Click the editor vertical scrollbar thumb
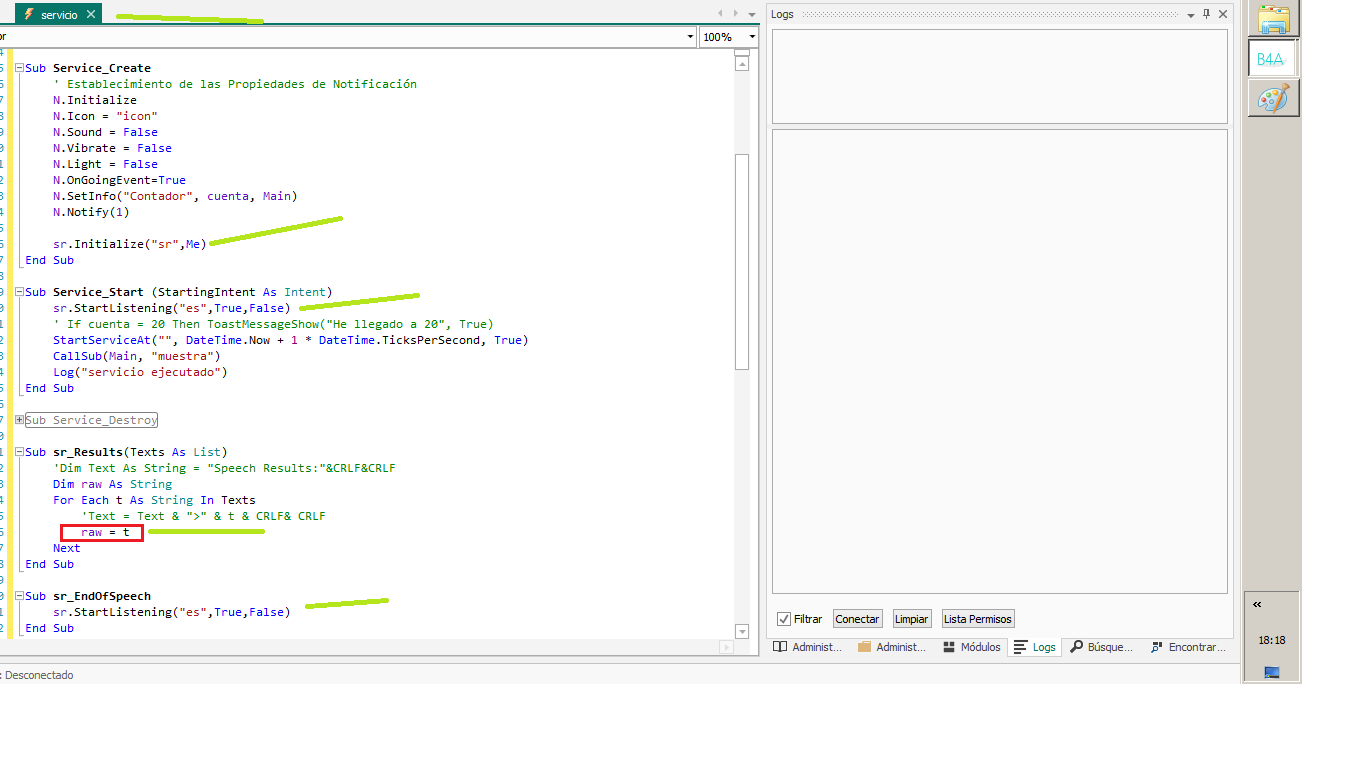The height and width of the screenshot is (768, 1366). (x=742, y=262)
